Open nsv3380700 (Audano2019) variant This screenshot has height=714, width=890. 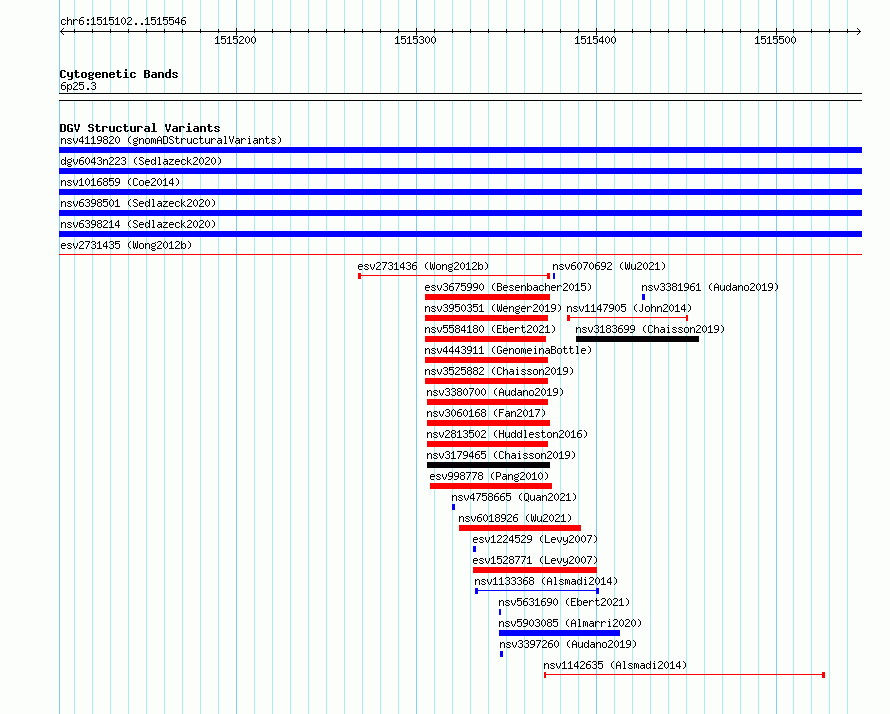pyautogui.click(x=495, y=392)
